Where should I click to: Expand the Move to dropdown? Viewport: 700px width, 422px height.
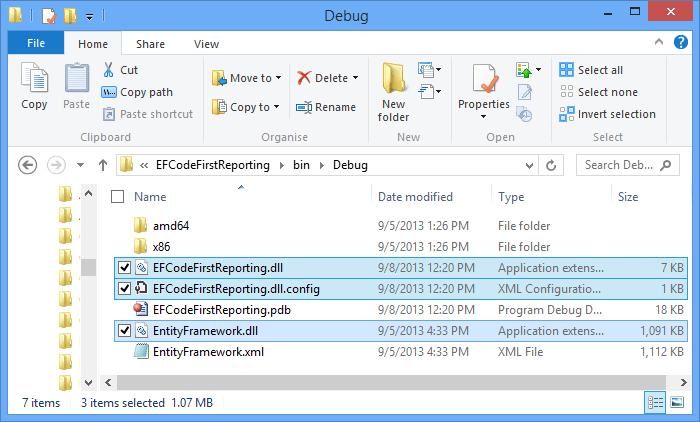(x=278, y=78)
